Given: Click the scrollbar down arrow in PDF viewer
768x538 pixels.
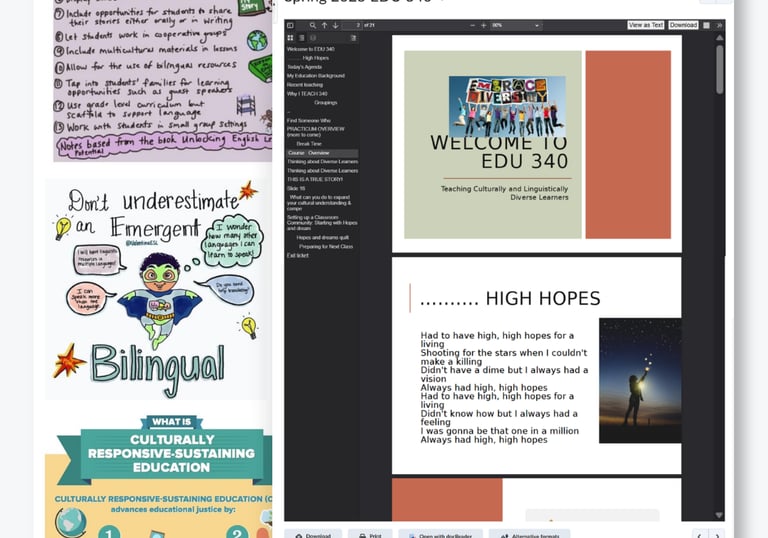Looking at the screenshot, I should click(x=720, y=515).
